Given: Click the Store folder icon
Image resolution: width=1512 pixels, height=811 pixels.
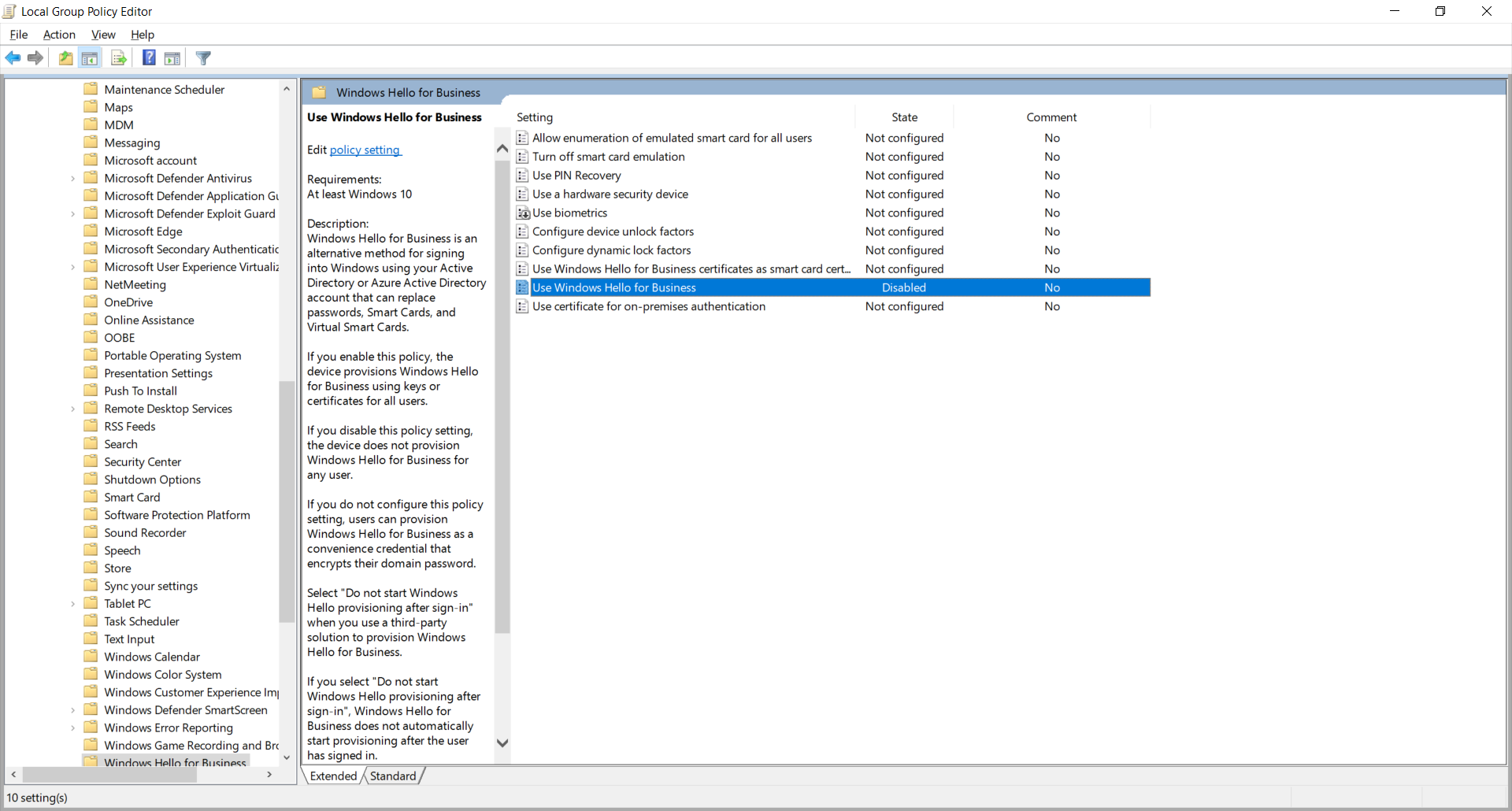Looking at the screenshot, I should coord(91,568).
